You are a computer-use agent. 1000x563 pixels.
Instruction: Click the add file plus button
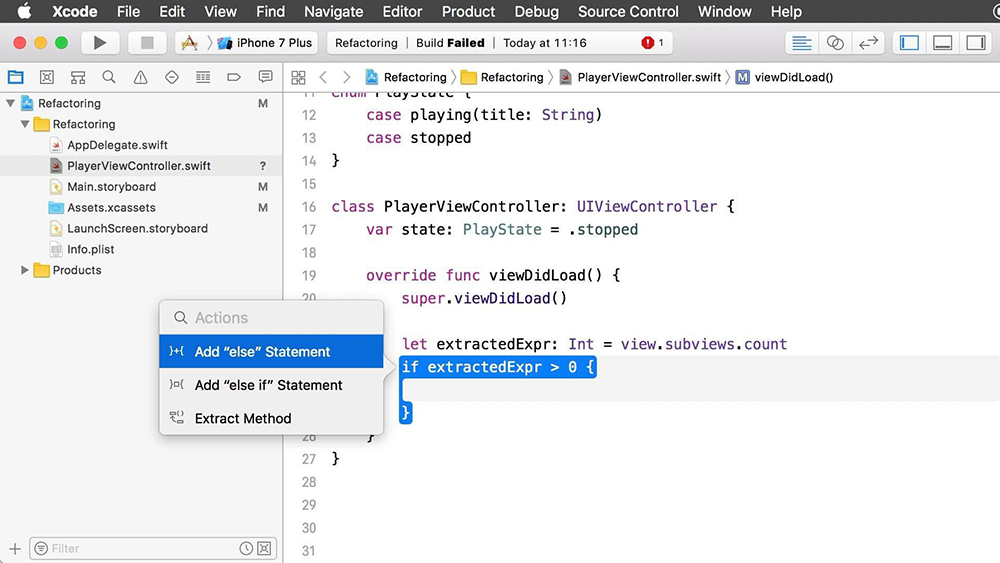tap(15, 548)
